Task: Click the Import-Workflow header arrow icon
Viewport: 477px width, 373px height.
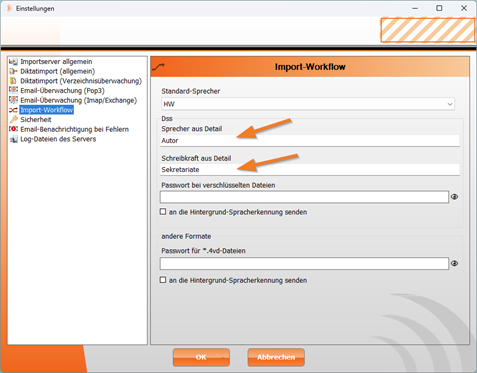Action: (158, 67)
